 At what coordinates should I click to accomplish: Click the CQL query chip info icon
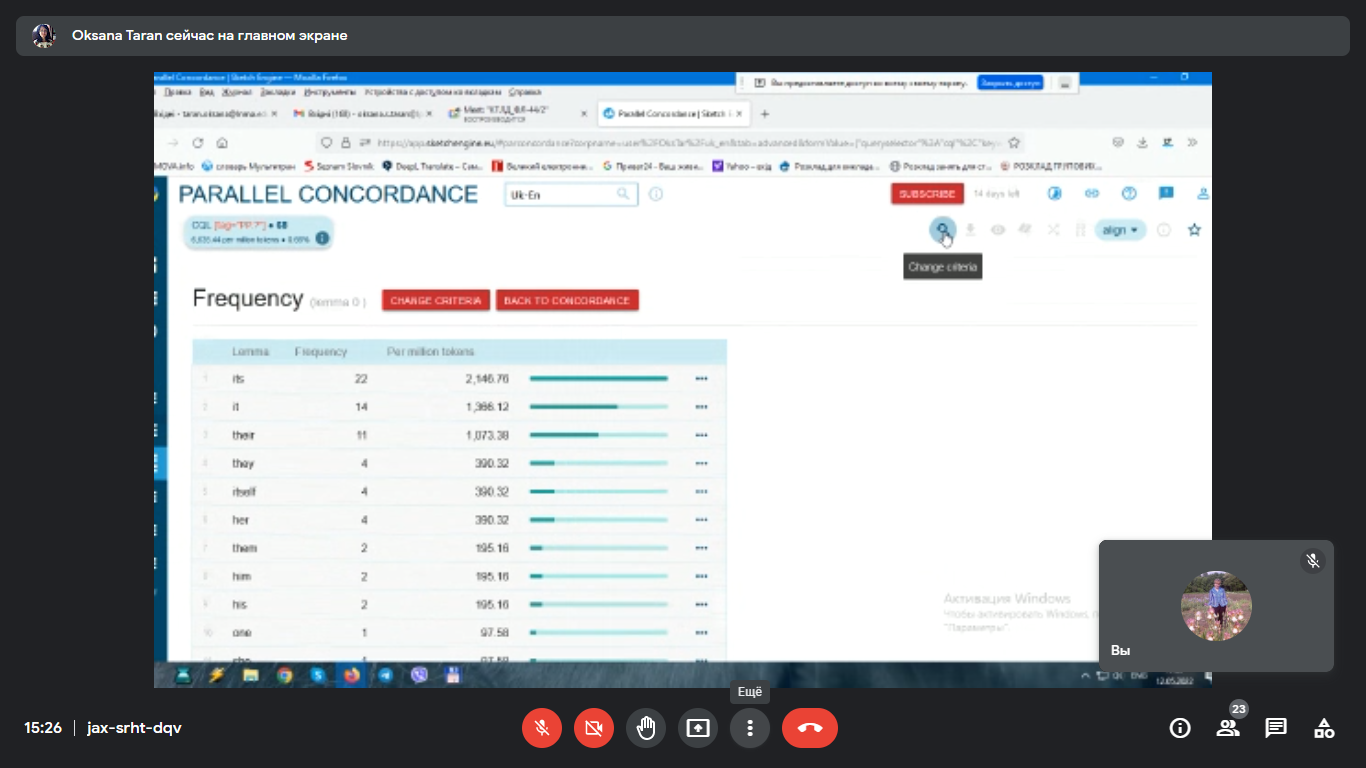pos(322,238)
